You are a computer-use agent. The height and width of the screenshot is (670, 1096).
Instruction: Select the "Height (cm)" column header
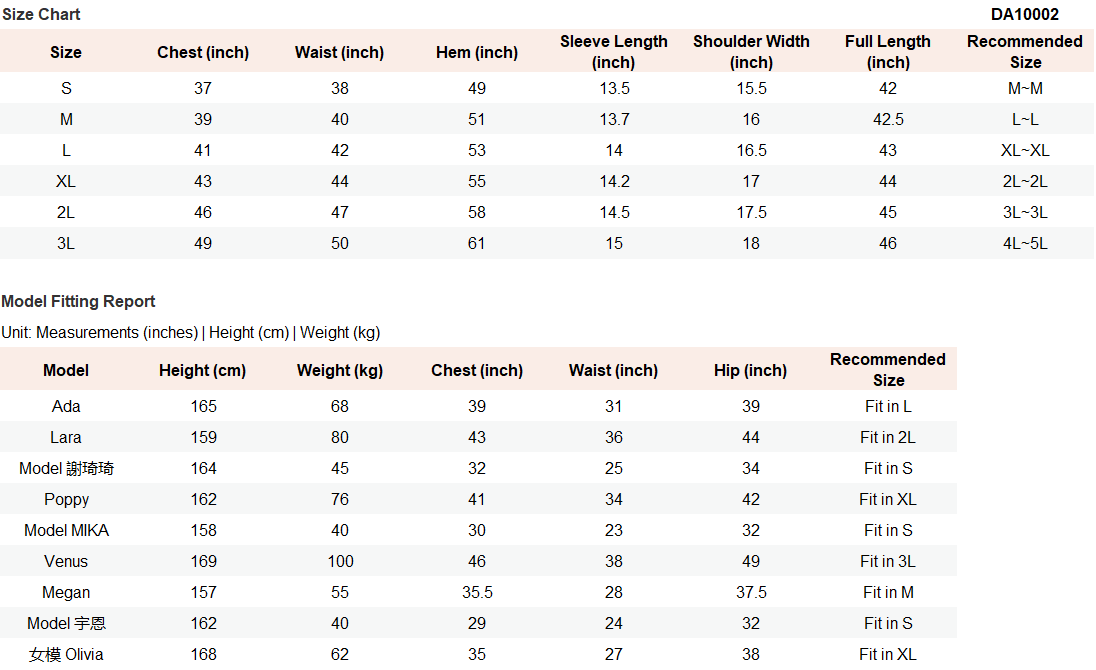tap(203, 371)
